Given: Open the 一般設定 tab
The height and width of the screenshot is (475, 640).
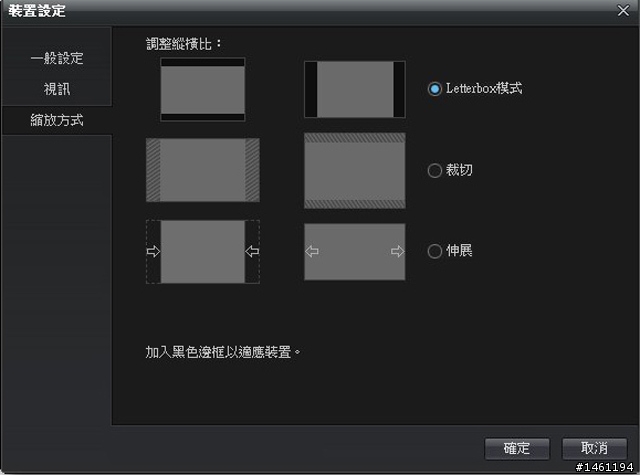Looking at the screenshot, I should pyautogui.click(x=57, y=58).
